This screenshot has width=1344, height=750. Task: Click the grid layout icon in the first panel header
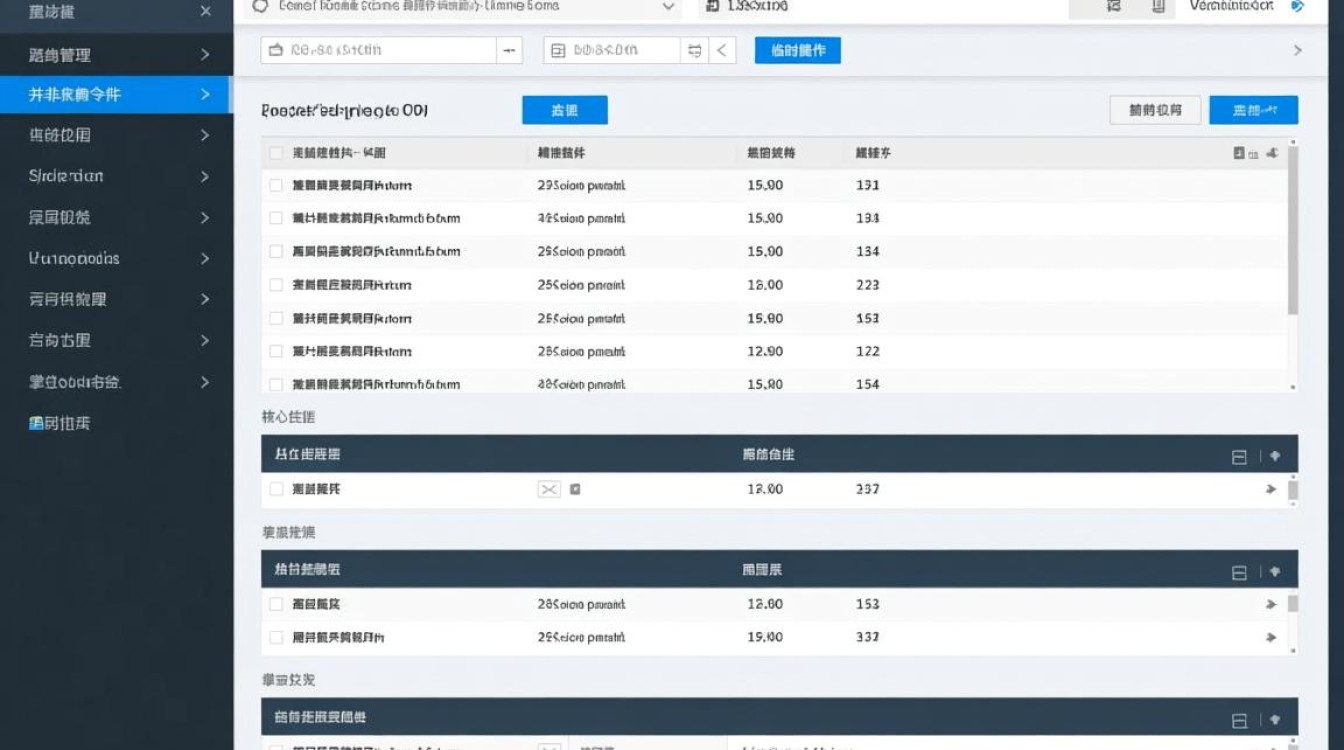click(1238, 455)
